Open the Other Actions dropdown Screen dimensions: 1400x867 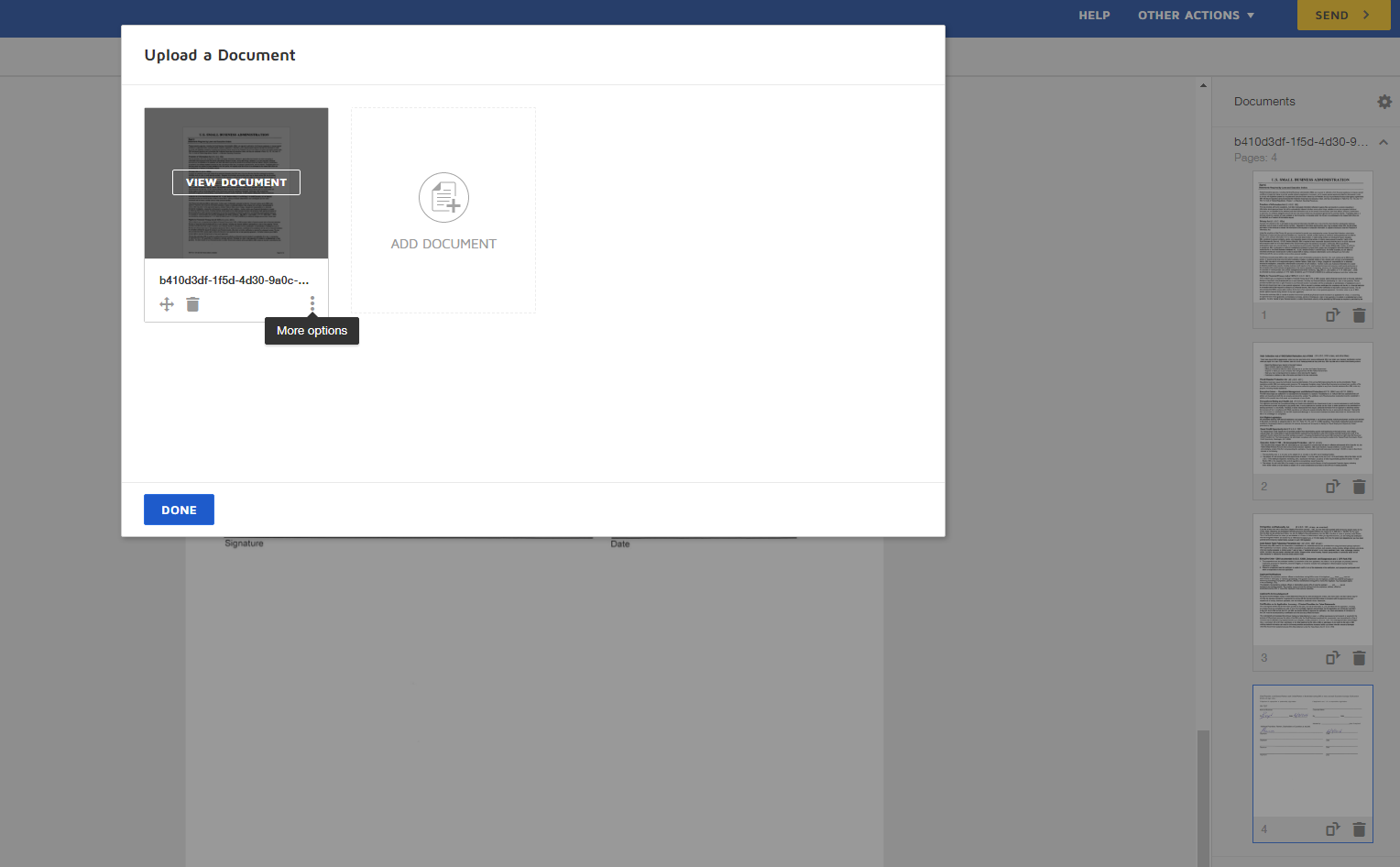tap(1196, 16)
